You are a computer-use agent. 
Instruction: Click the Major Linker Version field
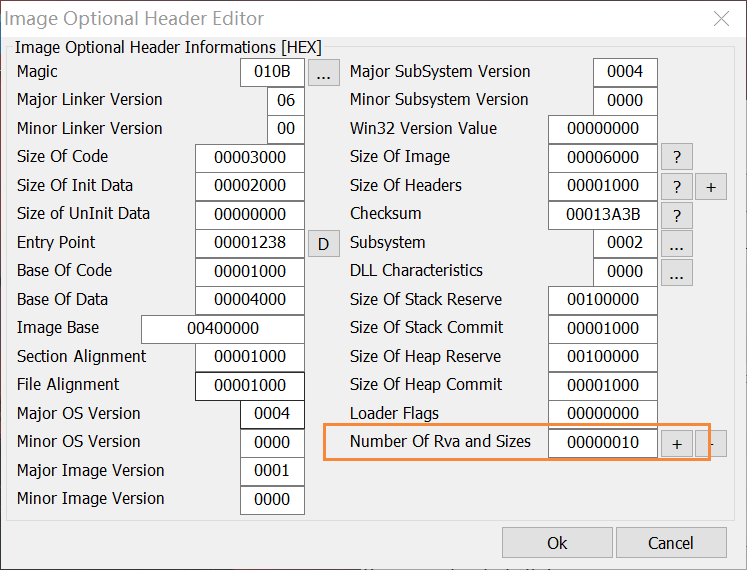(x=286, y=101)
